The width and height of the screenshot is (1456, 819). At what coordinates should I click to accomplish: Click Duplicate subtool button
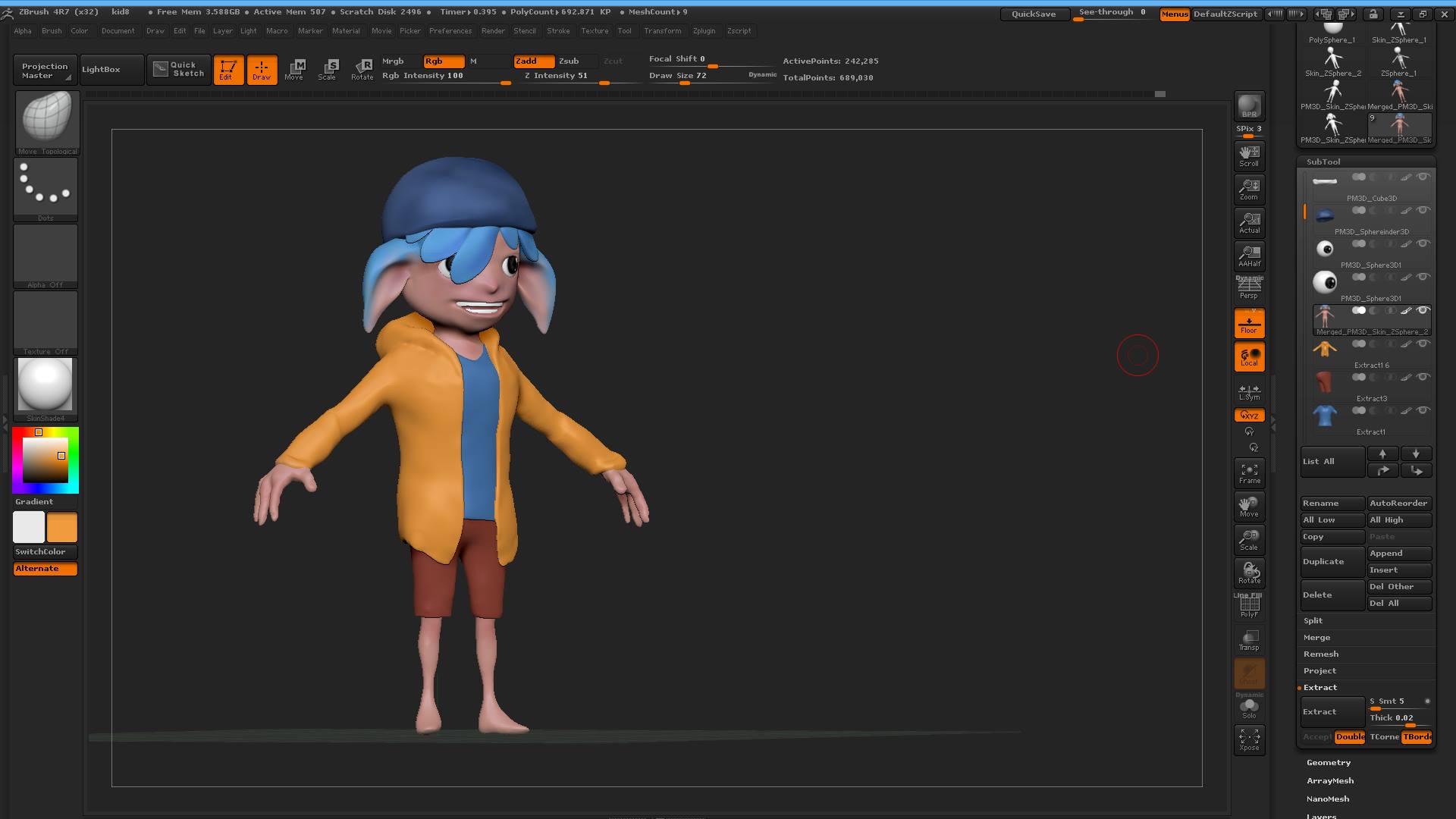click(1332, 562)
